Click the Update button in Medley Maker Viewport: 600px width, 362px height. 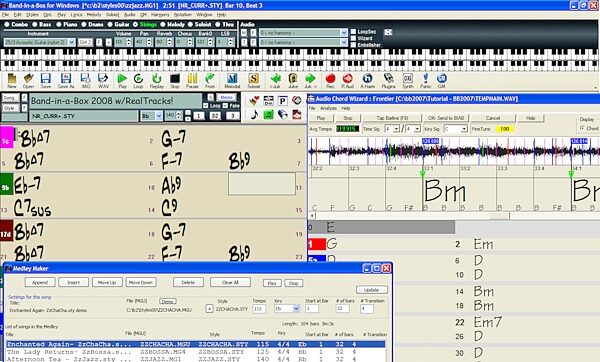click(372, 290)
